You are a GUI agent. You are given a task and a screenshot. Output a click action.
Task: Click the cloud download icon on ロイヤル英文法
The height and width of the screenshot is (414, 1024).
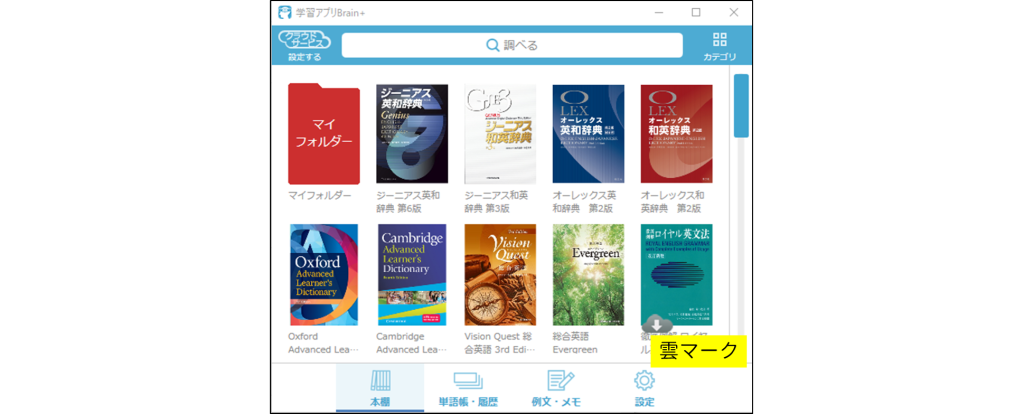(657, 324)
